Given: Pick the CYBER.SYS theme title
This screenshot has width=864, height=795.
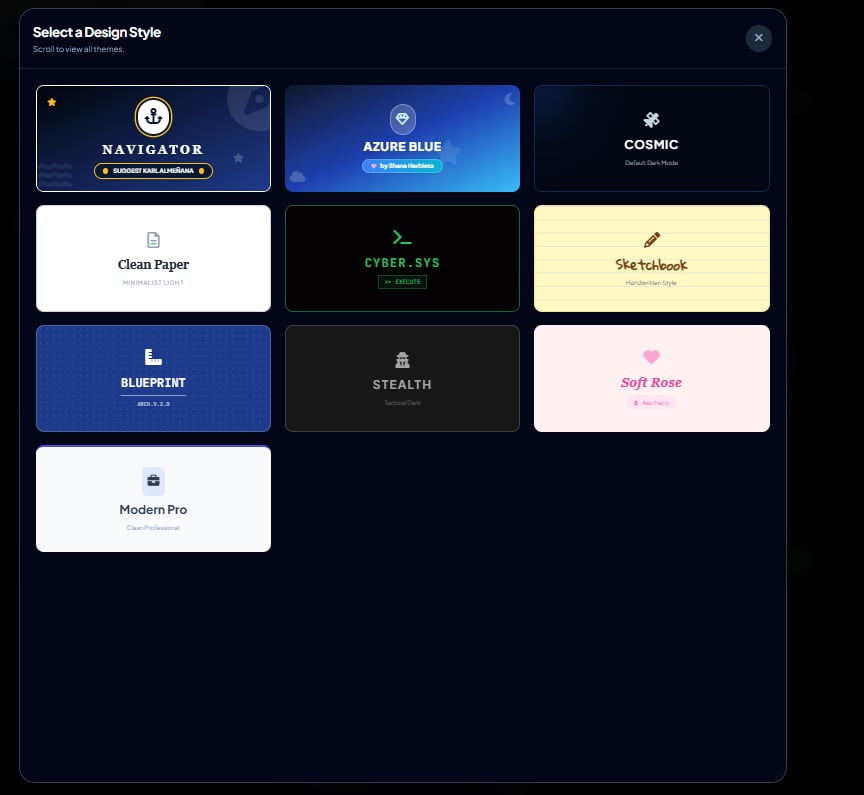Looking at the screenshot, I should point(402,263).
